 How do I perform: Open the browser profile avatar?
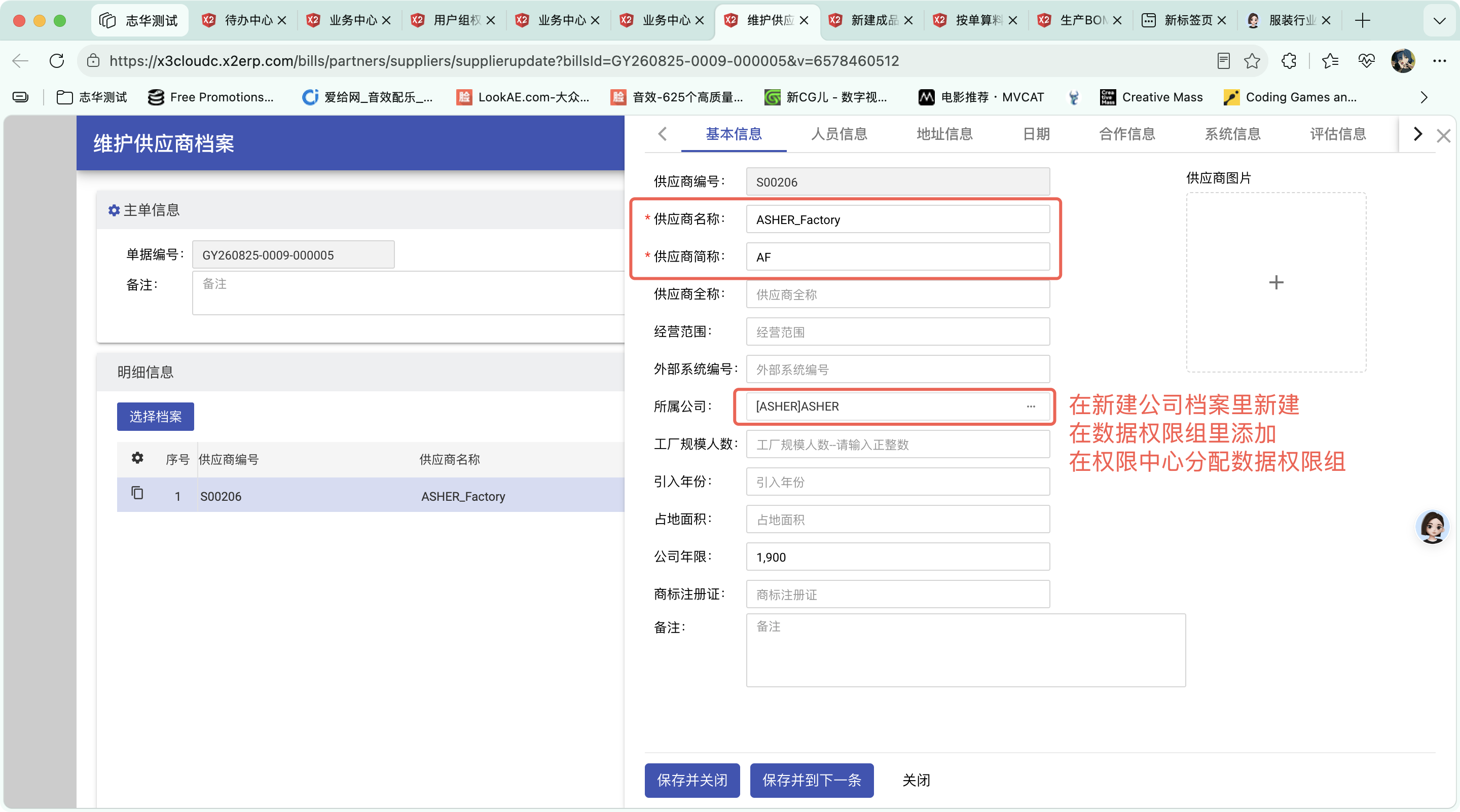[1402, 61]
